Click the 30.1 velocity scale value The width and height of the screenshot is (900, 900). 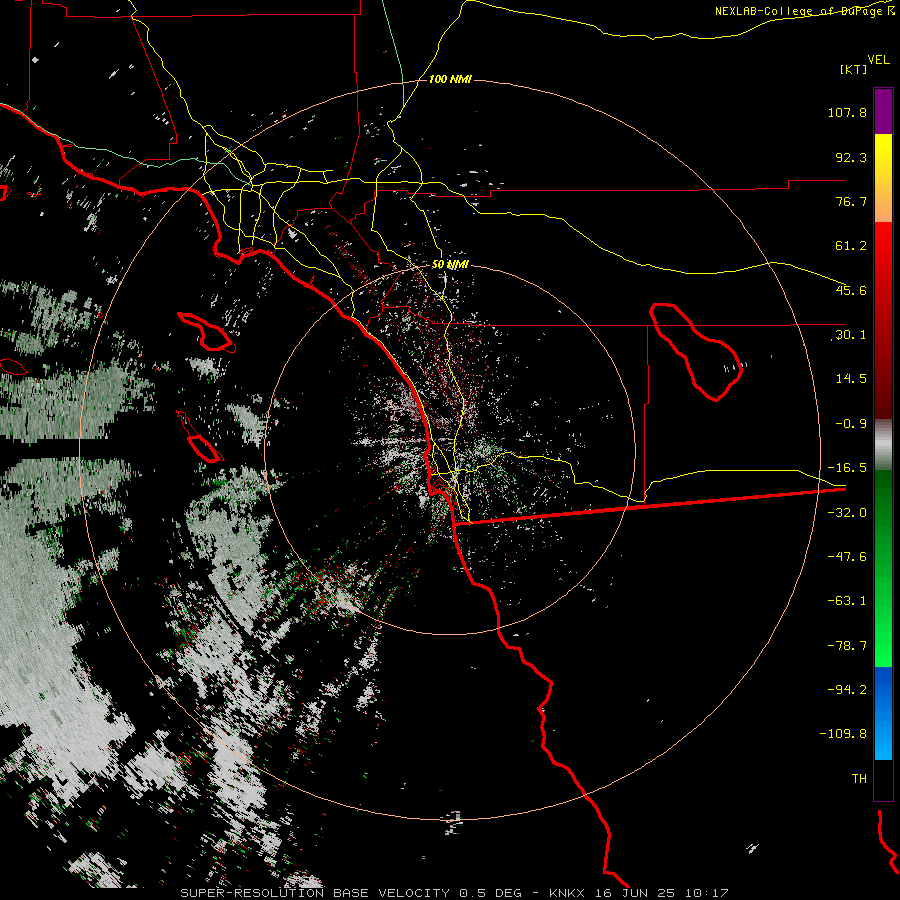851,335
